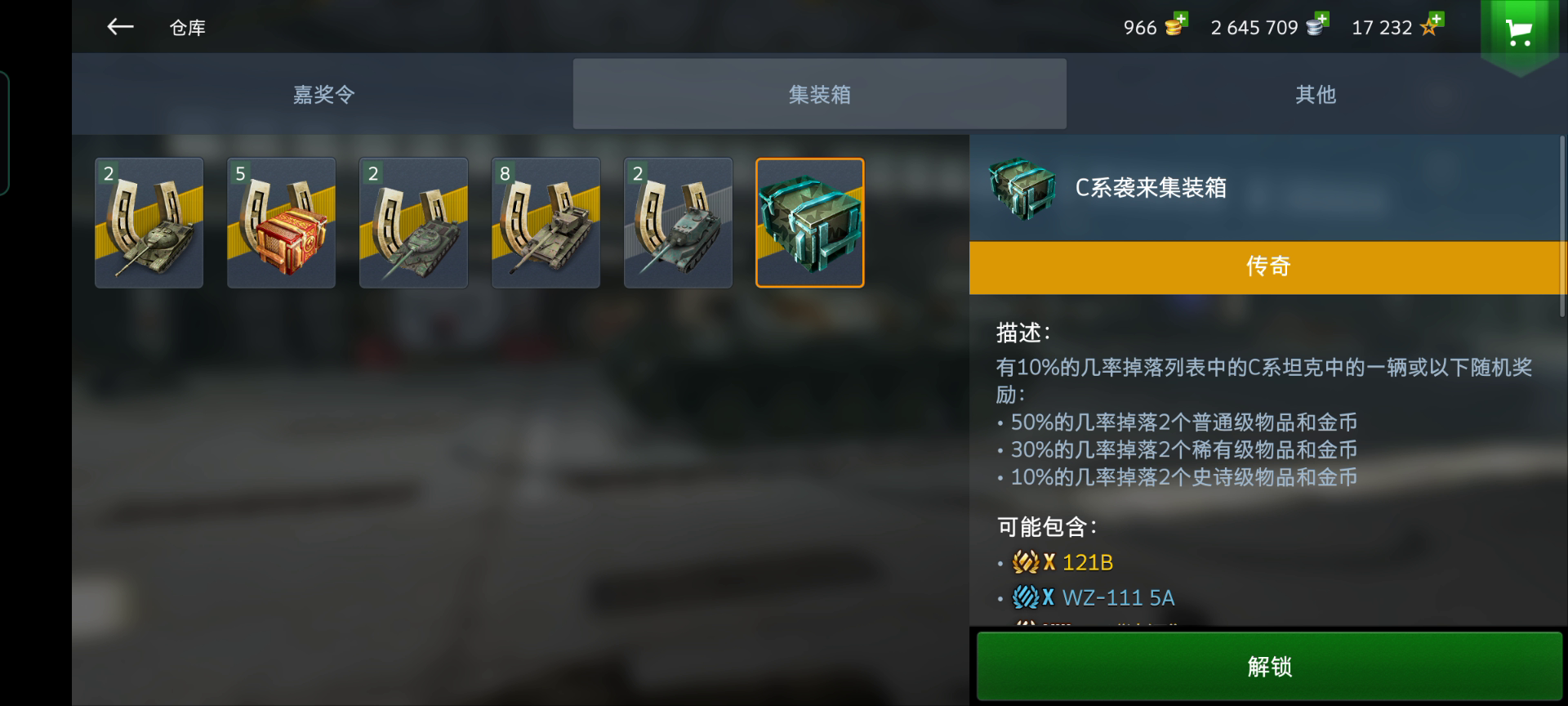Select the highlighted teal C系袭来 container
1568x706 pixels.
(810, 222)
